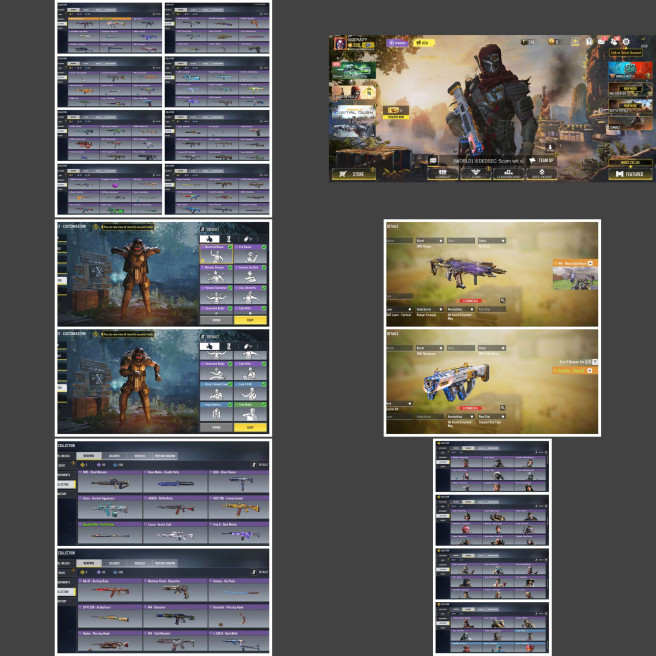Screen dimensions: 656x656
Task: Open the mail envelope icon in the lobby
Action: click(x=602, y=41)
